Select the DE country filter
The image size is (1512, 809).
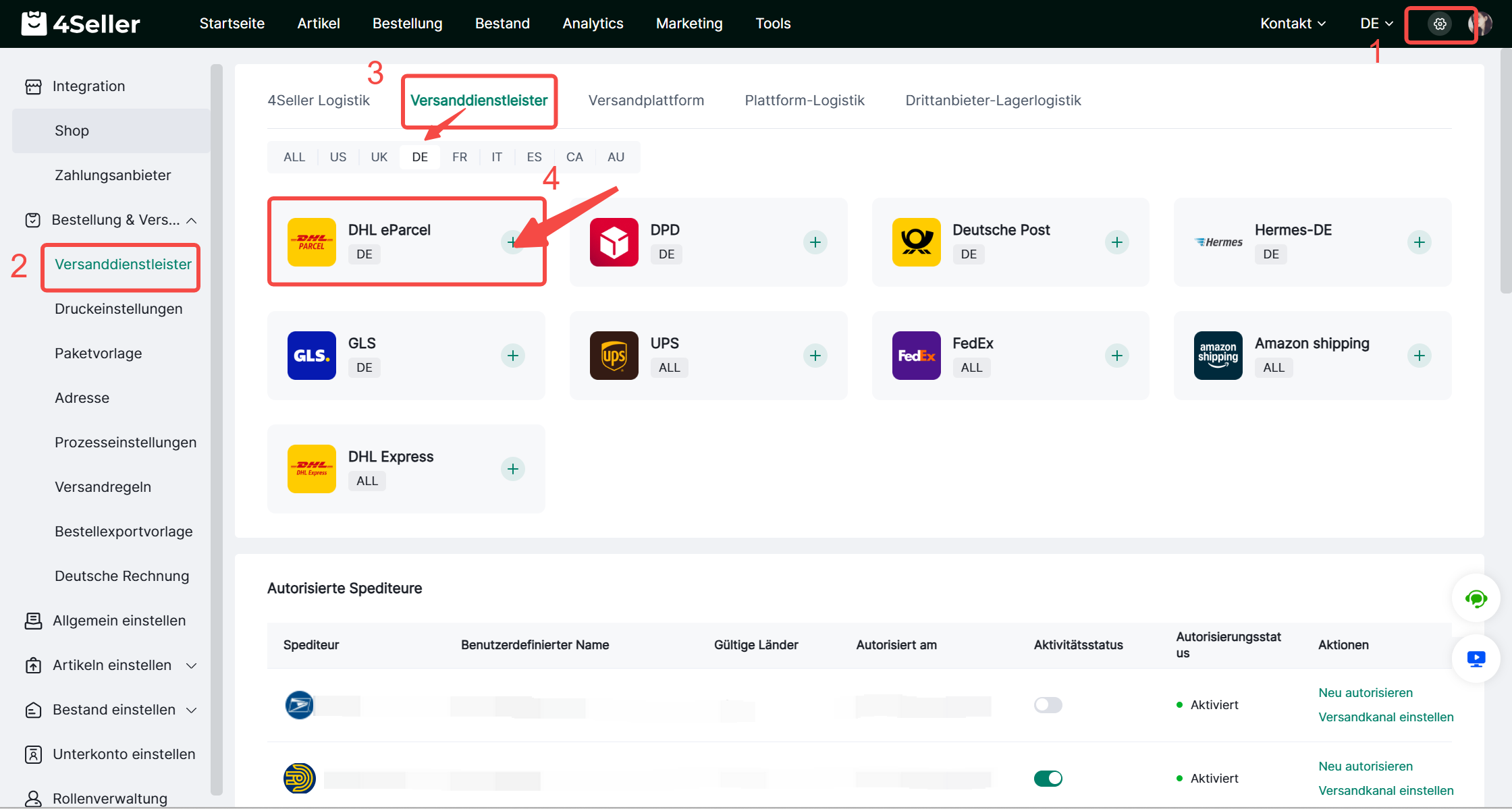pyautogui.click(x=420, y=157)
